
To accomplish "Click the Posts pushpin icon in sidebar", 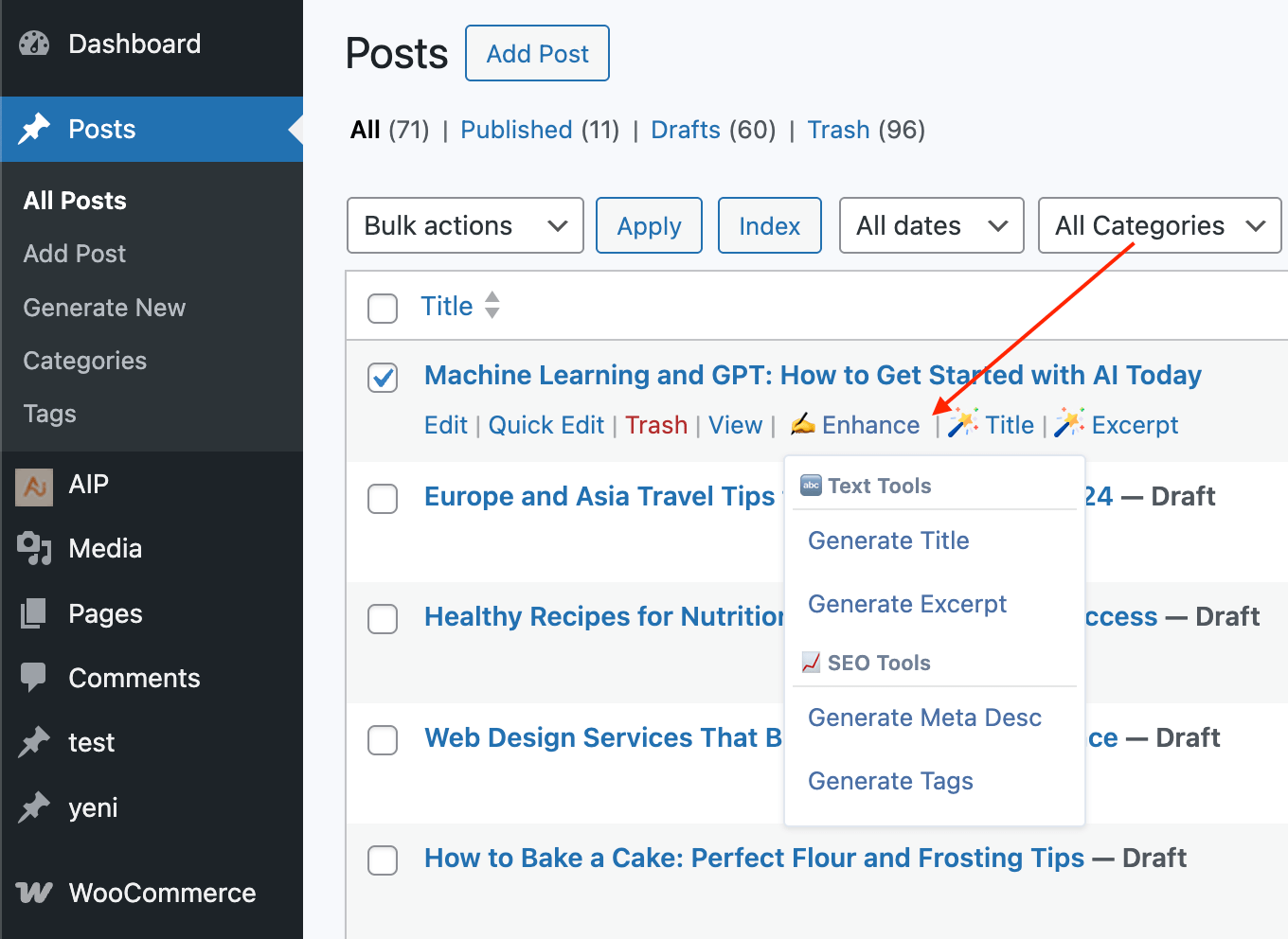I will point(34,129).
